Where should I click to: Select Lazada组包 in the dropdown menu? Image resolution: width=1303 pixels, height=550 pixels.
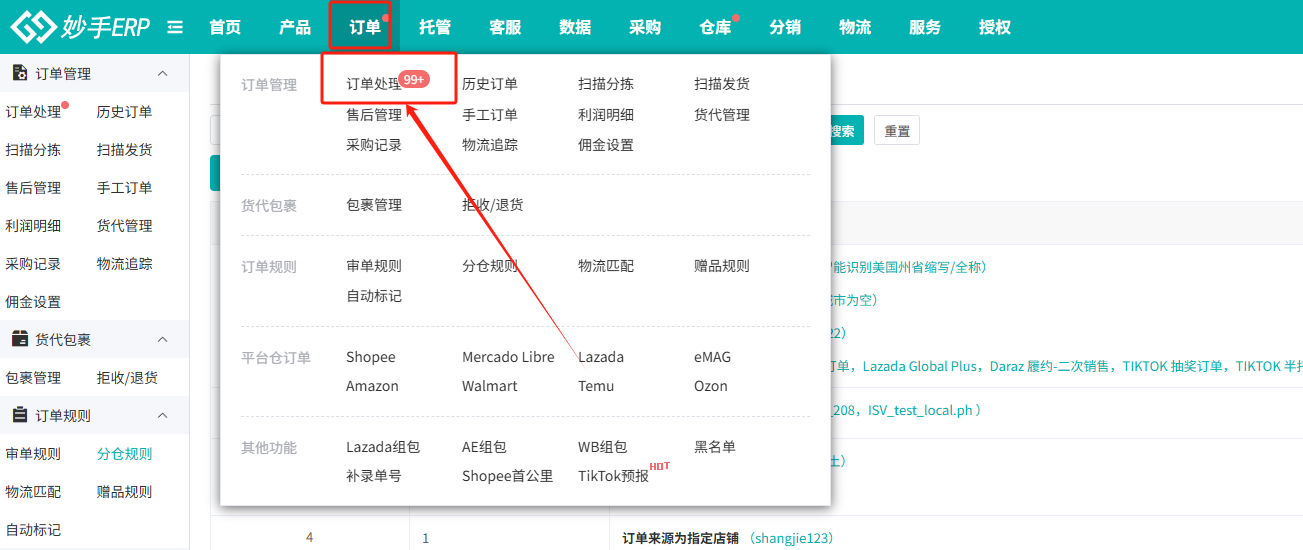tap(383, 447)
